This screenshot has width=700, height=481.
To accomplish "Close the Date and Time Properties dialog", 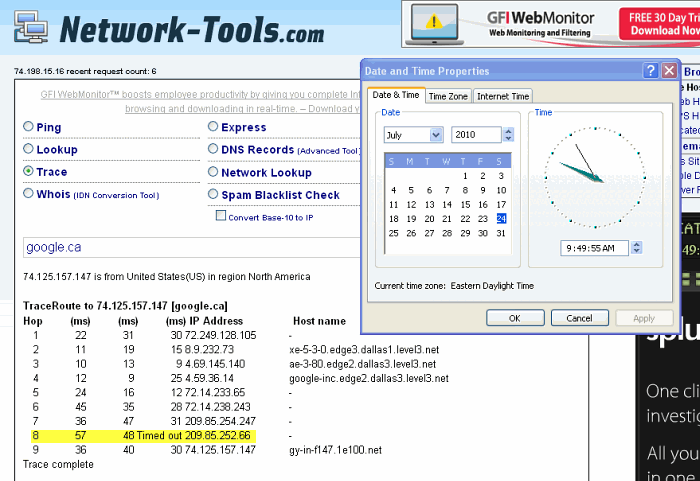I will click(x=669, y=71).
